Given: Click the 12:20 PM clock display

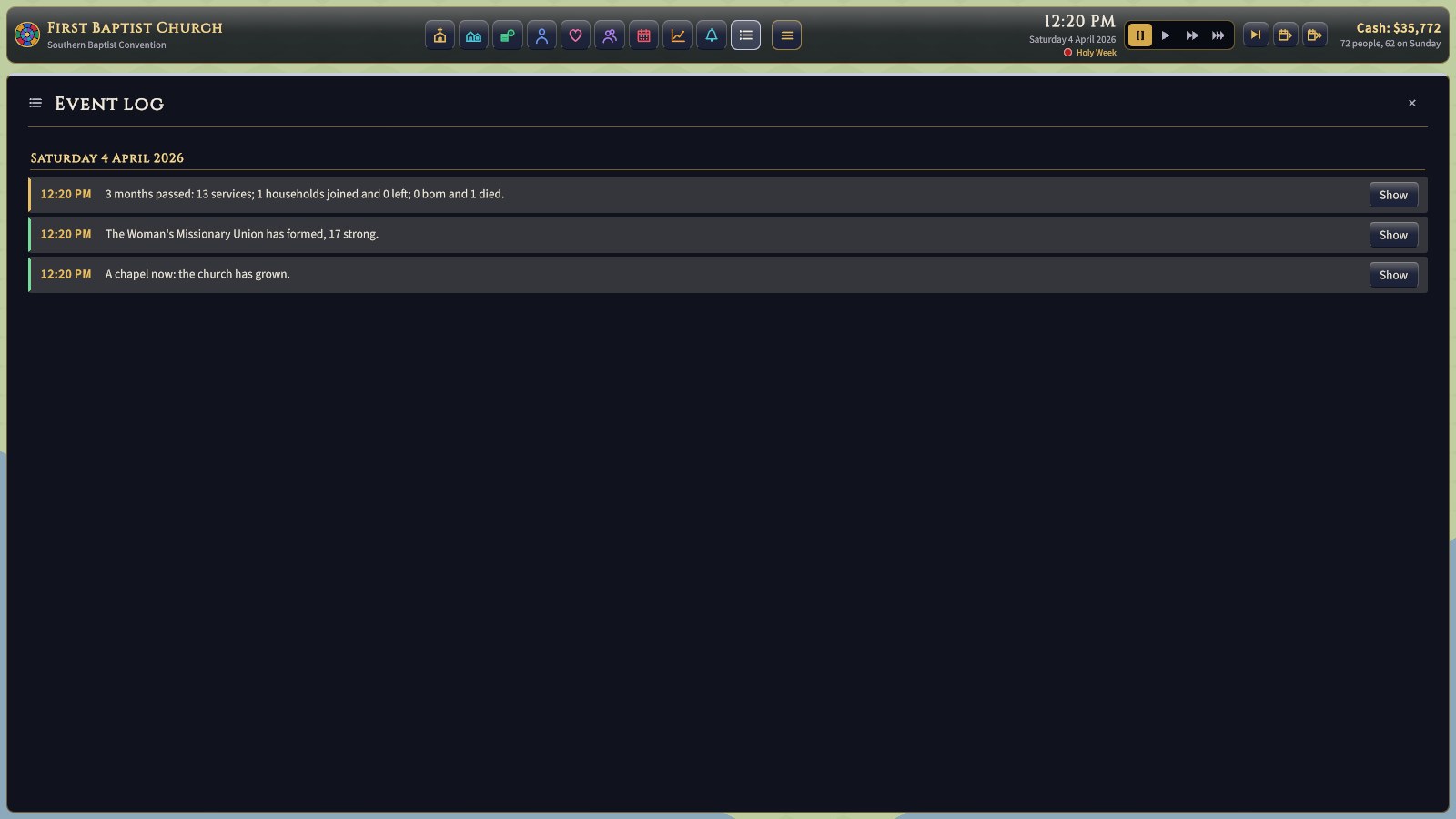Looking at the screenshot, I should [x=1079, y=22].
